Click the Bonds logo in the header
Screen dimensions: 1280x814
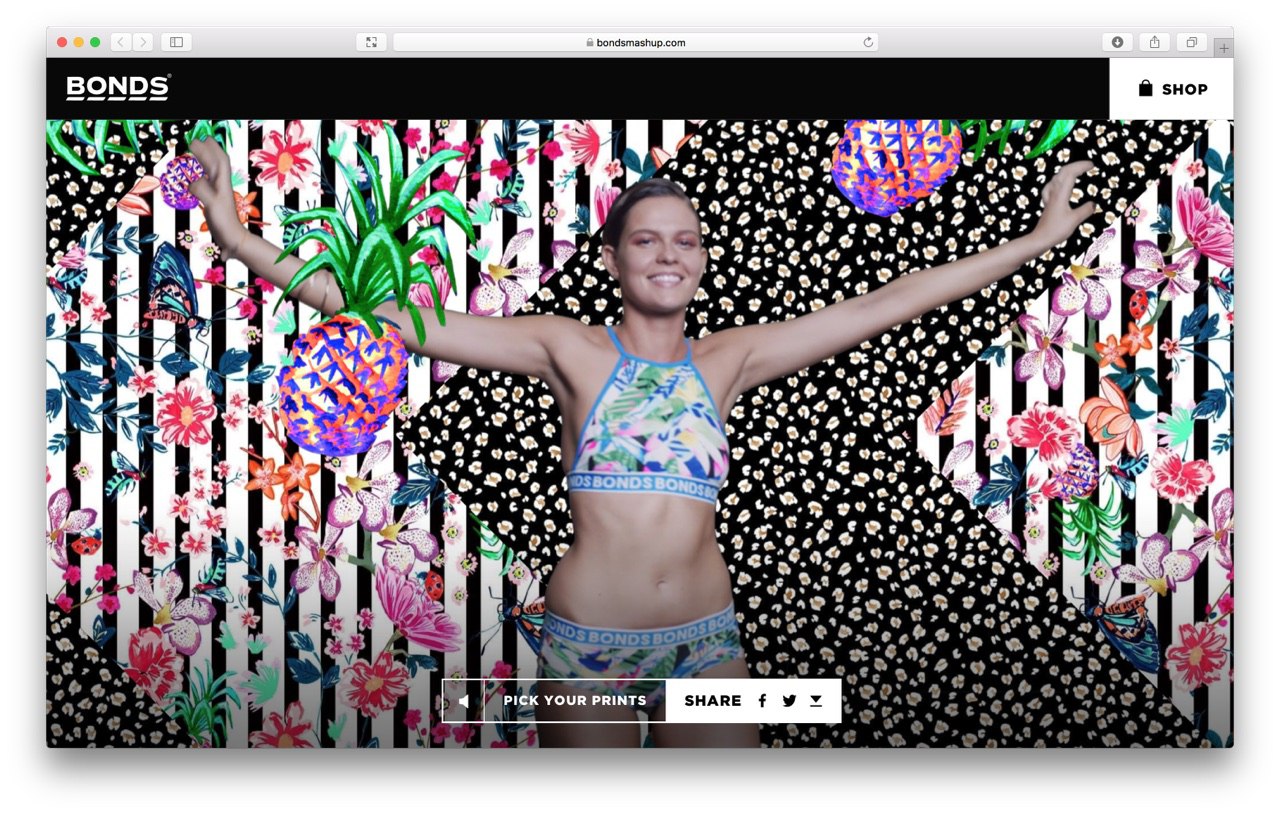pyautogui.click(x=118, y=88)
